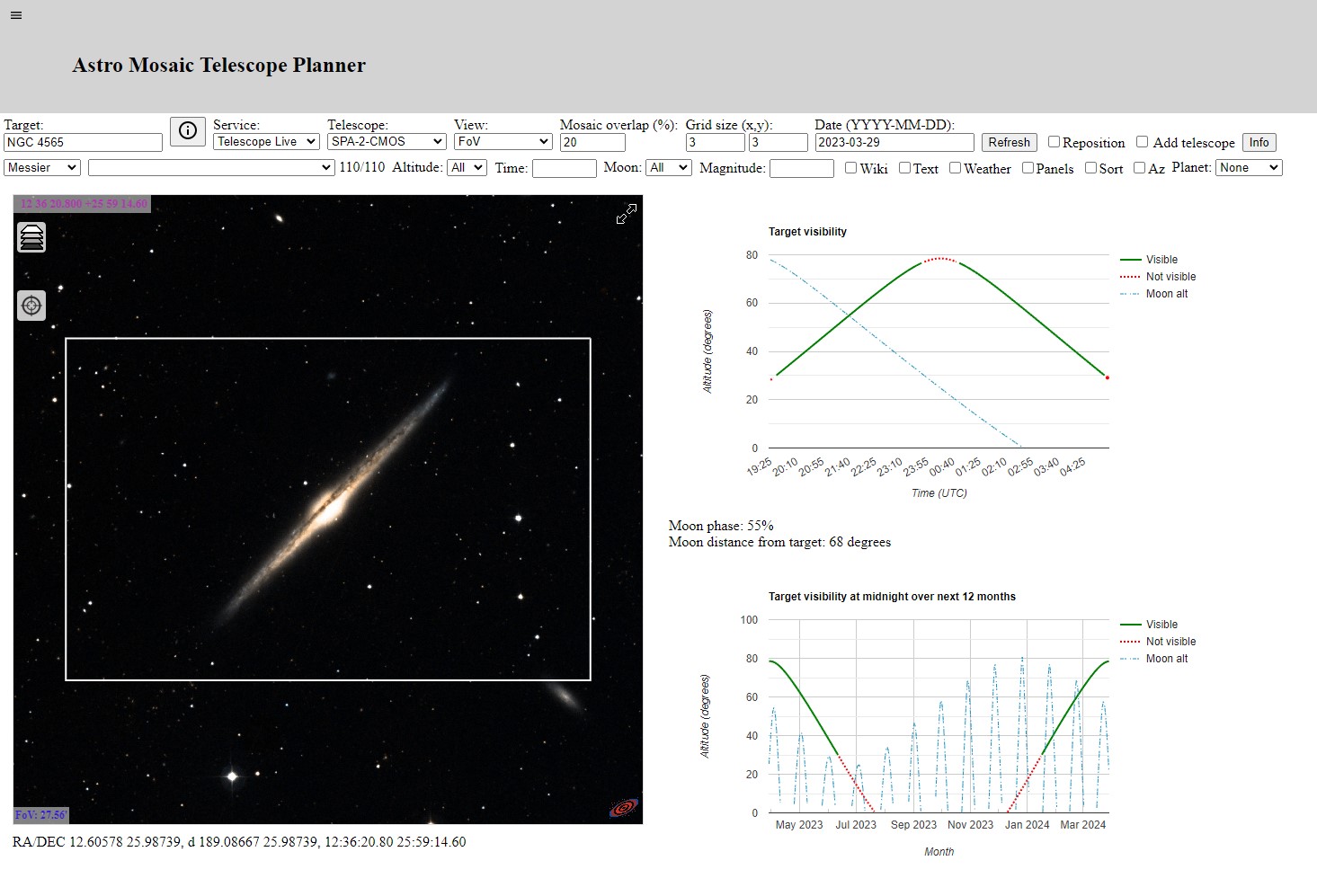This screenshot has width=1317, height=896.
Task: Toggle the Az checkbox
Action: pyautogui.click(x=1139, y=168)
